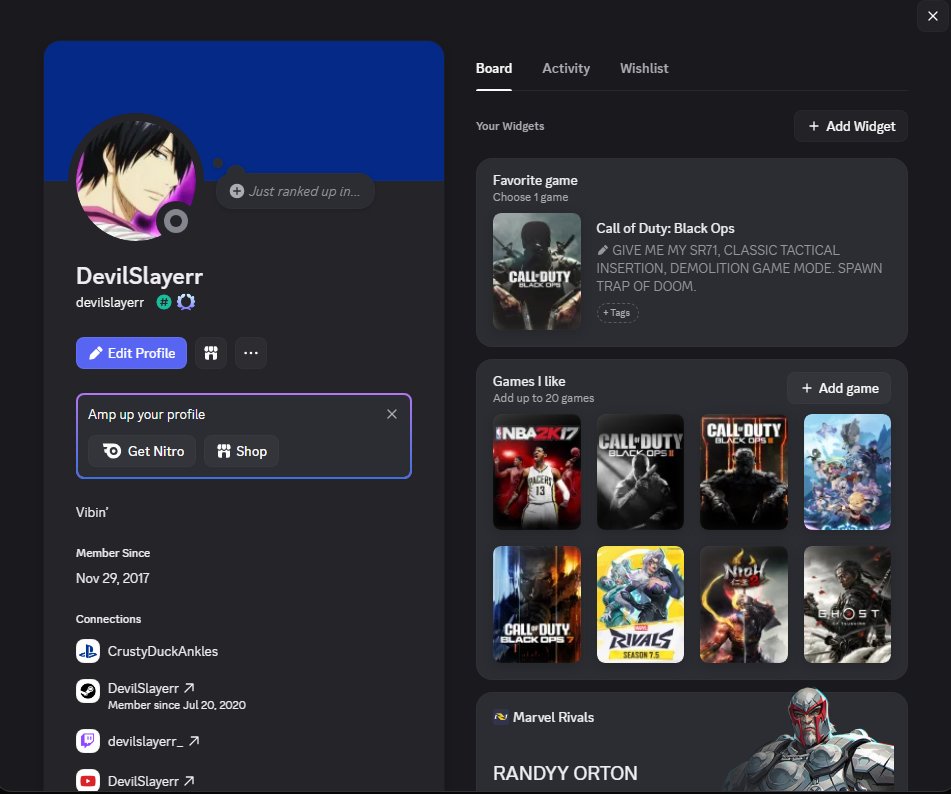Click the offline status indicator on avatar

[176, 221]
